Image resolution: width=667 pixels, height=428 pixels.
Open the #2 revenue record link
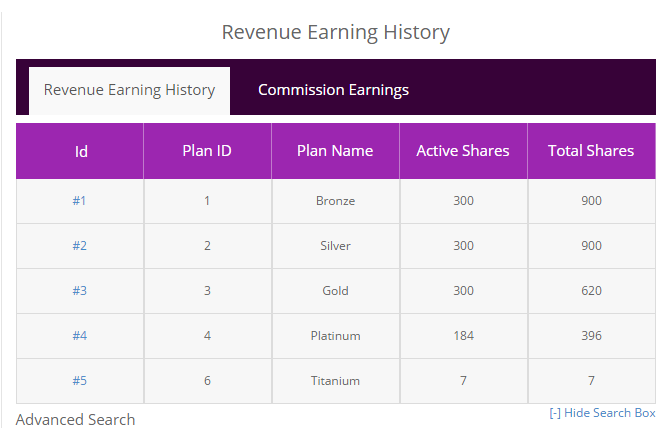[80, 246]
